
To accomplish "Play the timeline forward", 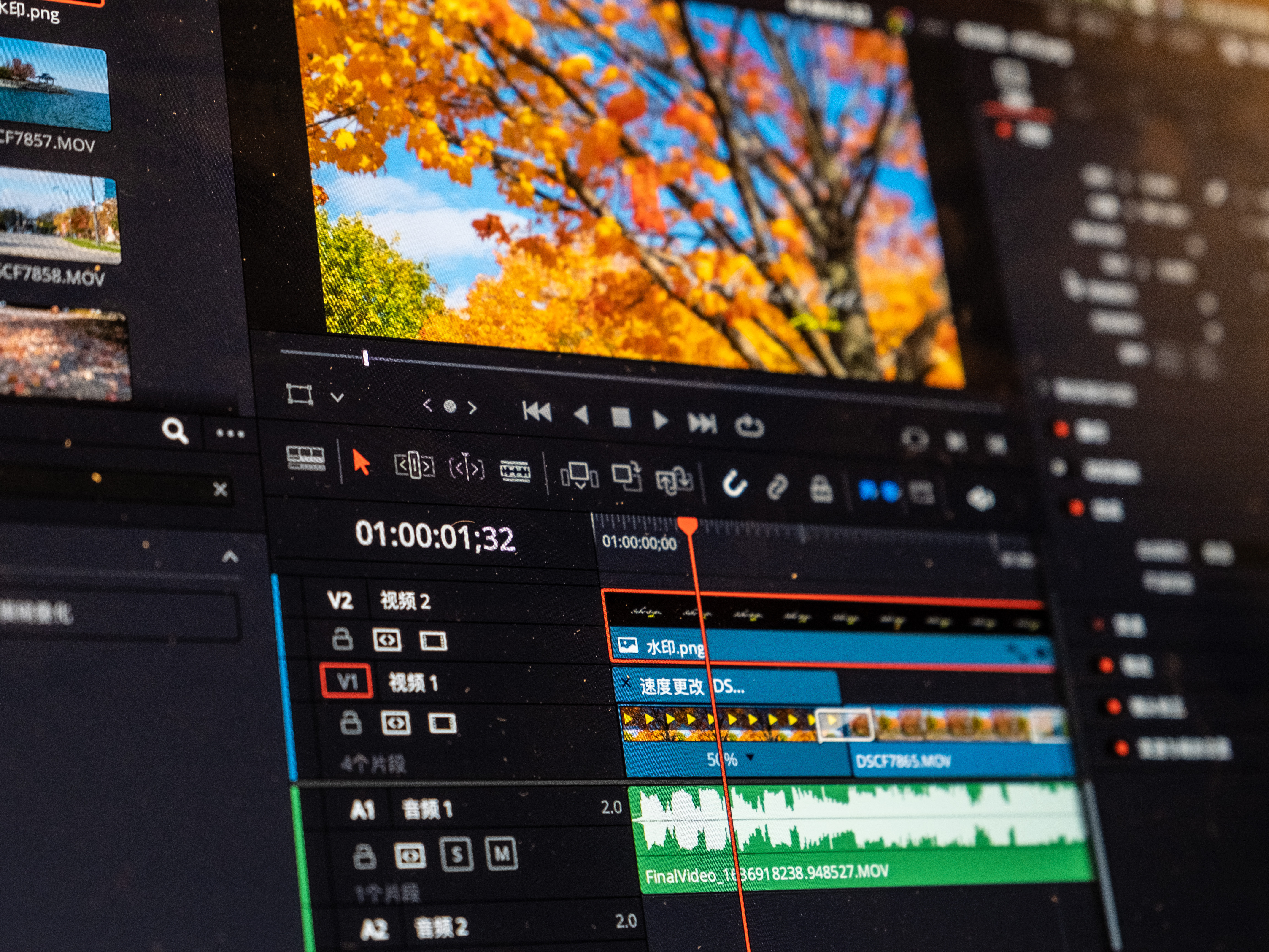I will click(x=660, y=420).
